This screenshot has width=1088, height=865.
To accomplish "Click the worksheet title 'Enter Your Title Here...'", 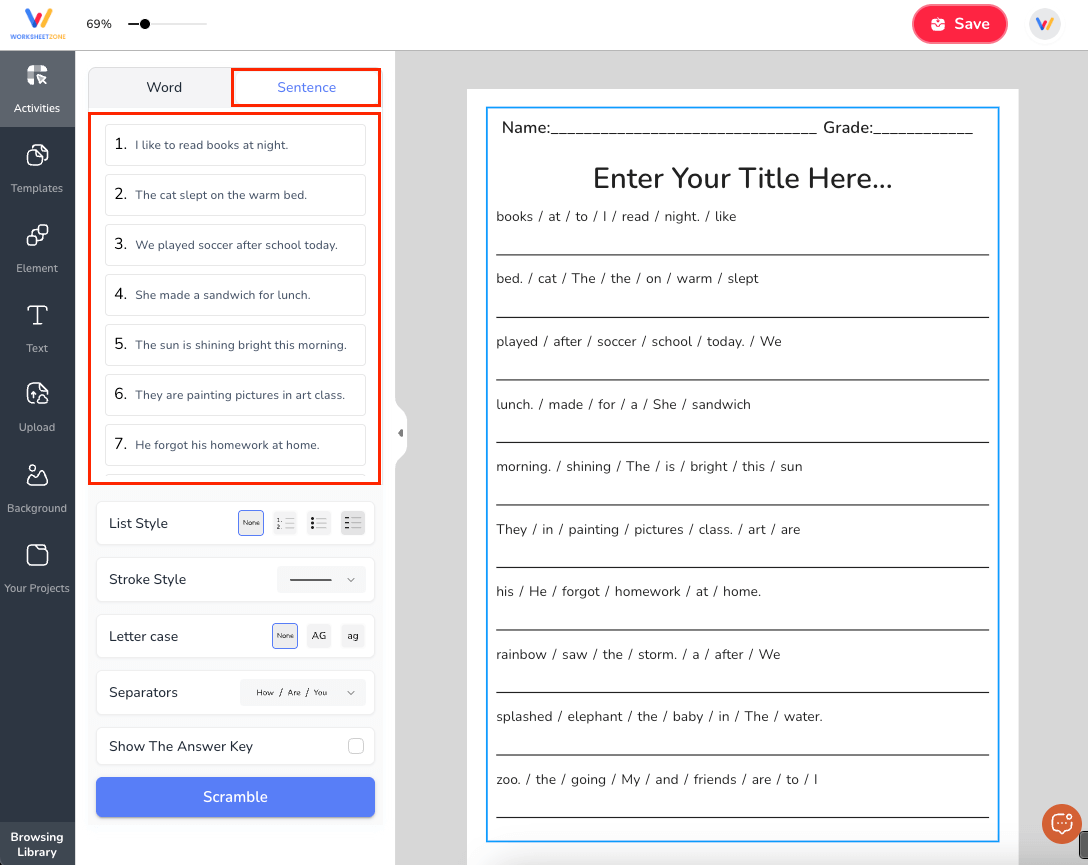I will pos(742,178).
